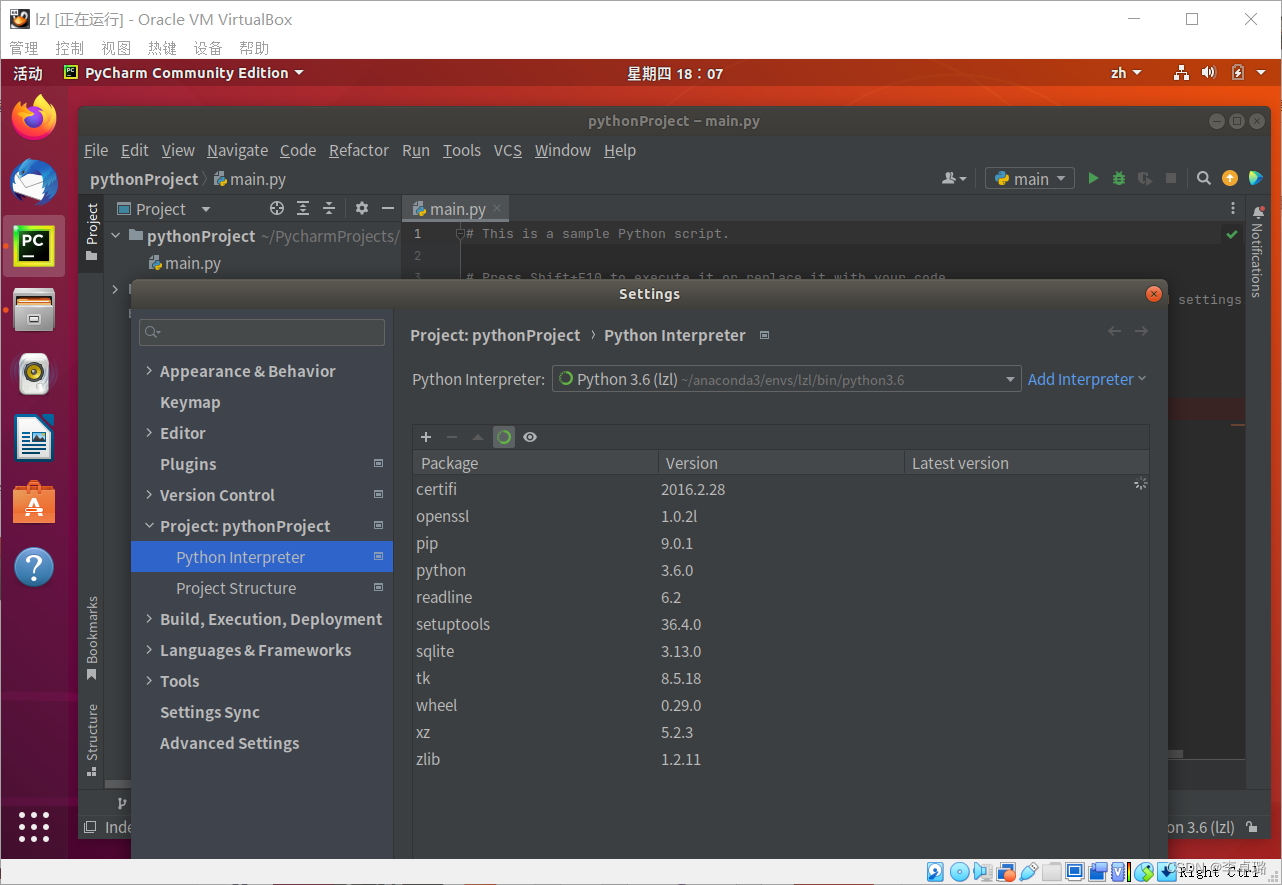Open the Navigate menu
This screenshot has height=885, width=1282.
click(x=237, y=150)
